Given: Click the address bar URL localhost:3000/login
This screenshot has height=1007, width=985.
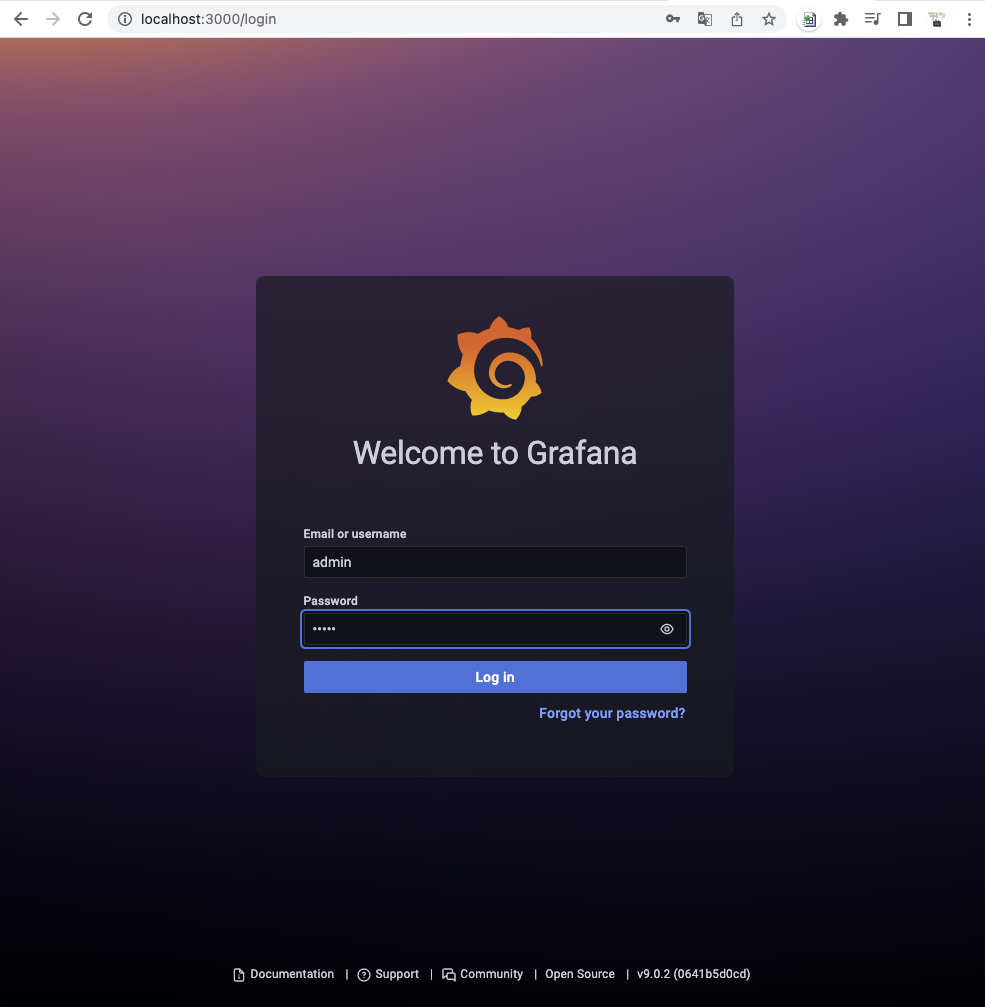Looking at the screenshot, I should click(x=209, y=19).
